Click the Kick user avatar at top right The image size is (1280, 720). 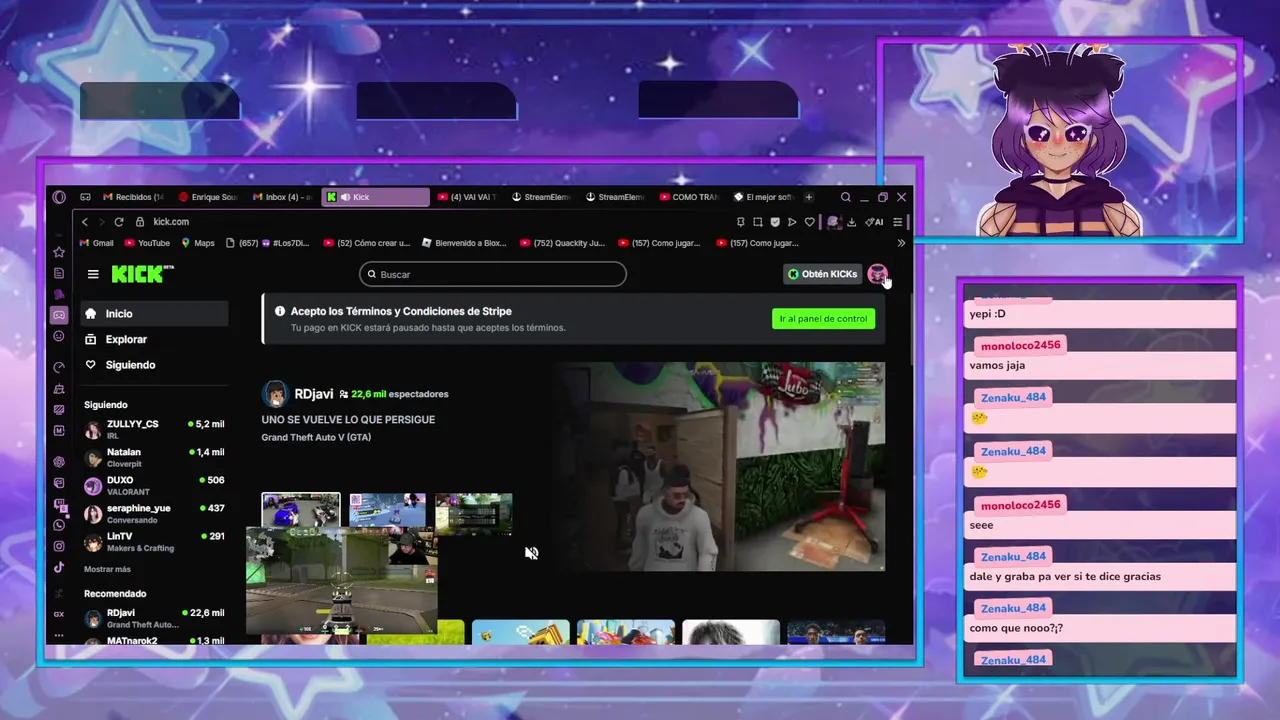pyautogui.click(x=877, y=274)
